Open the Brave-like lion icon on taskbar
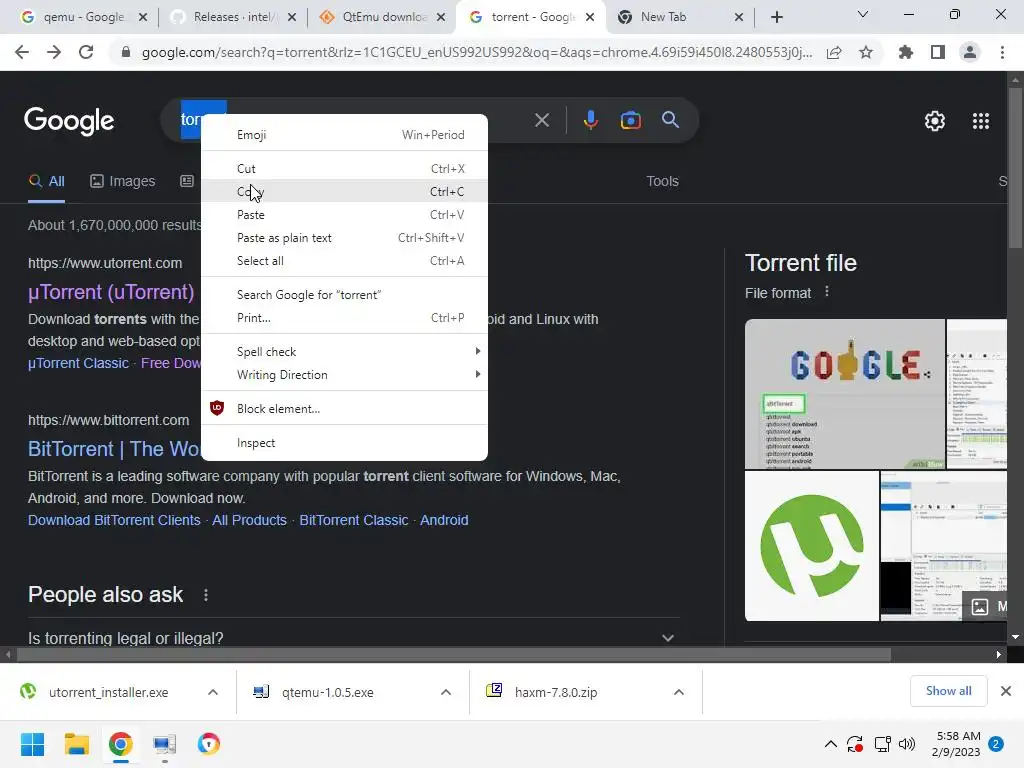Image resolution: width=1024 pixels, height=768 pixels. (x=208, y=744)
